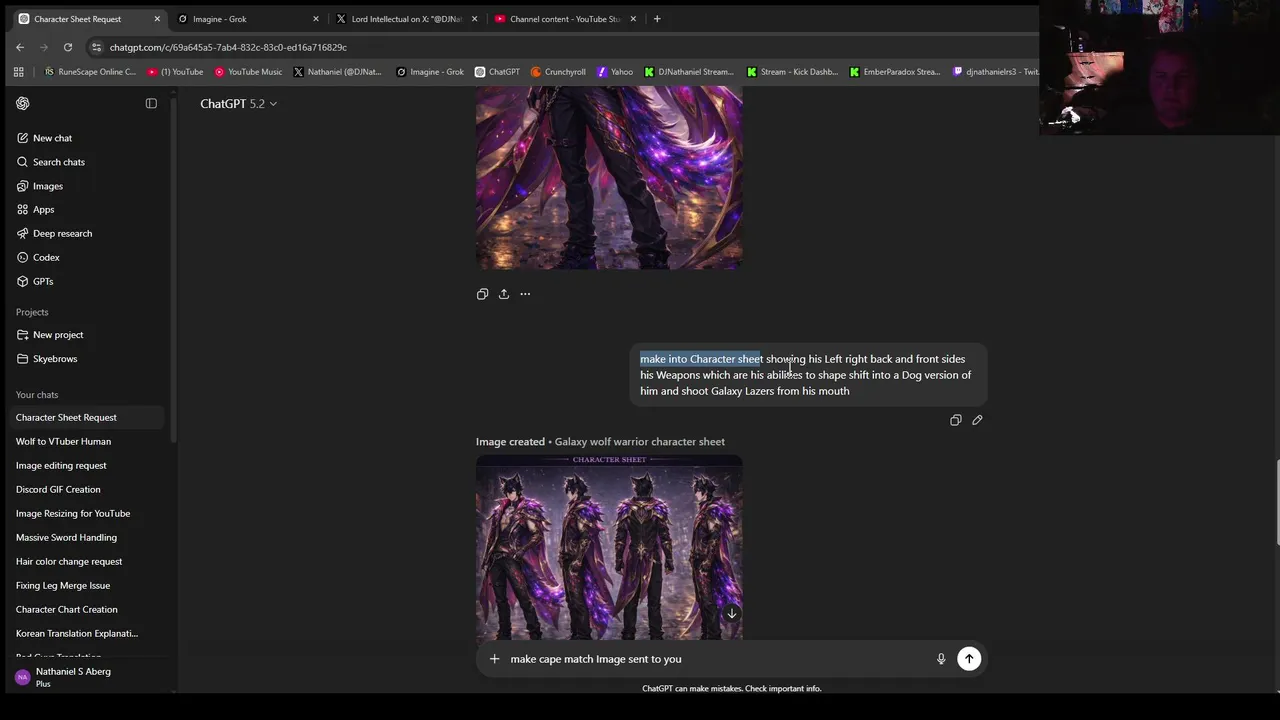
Task: Open the DJNathaniel Stream bookmark
Action: point(689,72)
